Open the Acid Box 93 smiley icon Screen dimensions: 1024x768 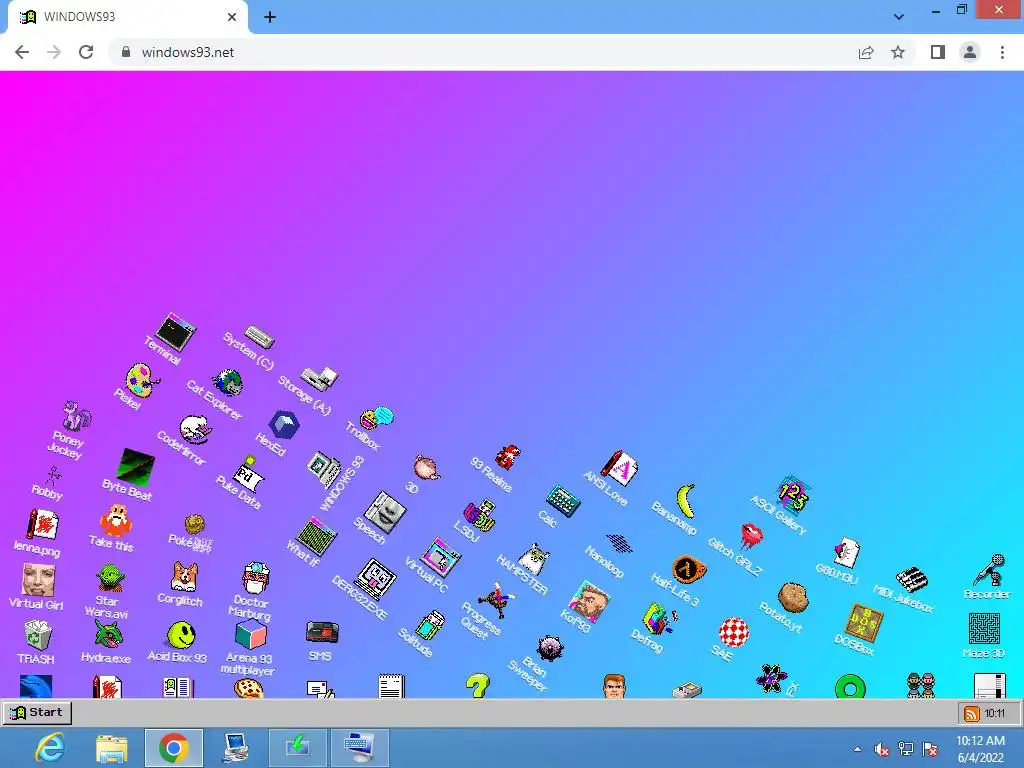point(181,634)
